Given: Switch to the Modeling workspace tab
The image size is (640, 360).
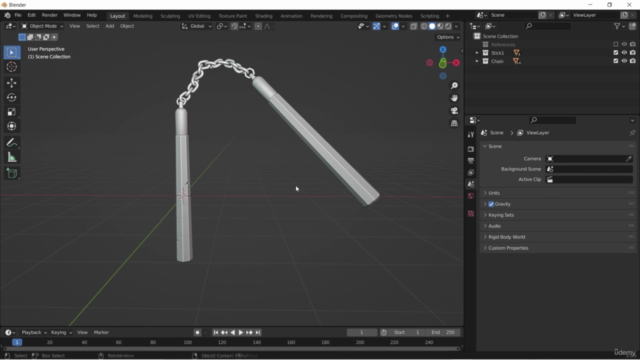Looking at the screenshot, I should click(x=142, y=16).
